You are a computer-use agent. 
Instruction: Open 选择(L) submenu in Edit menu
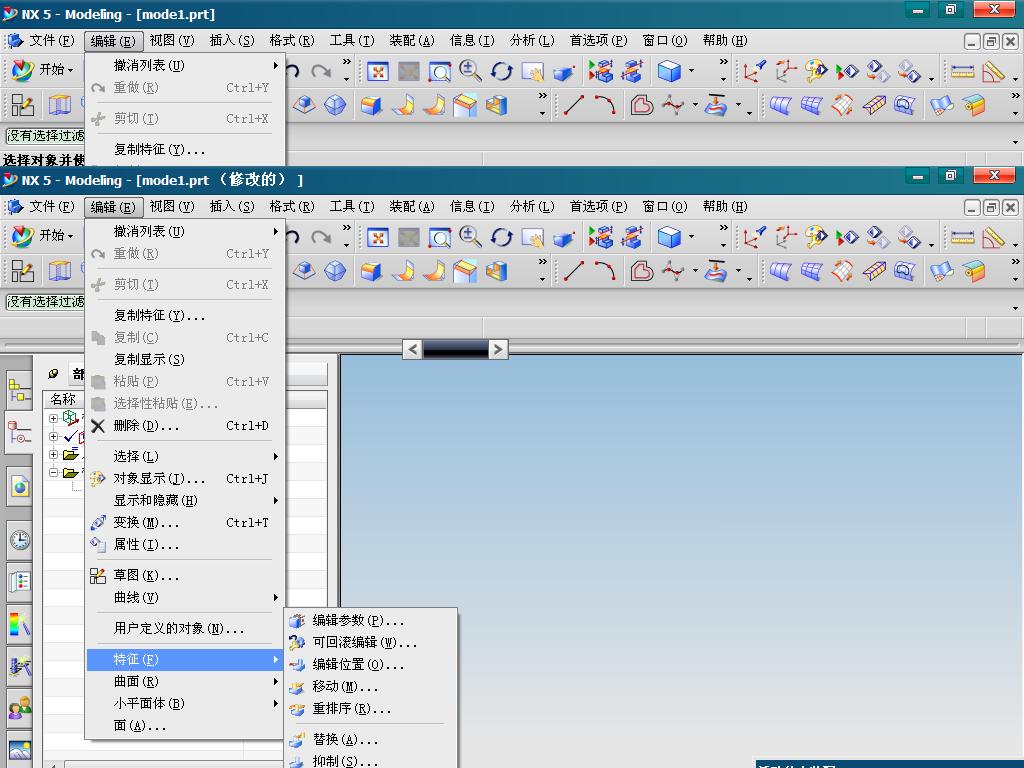(185, 456)
